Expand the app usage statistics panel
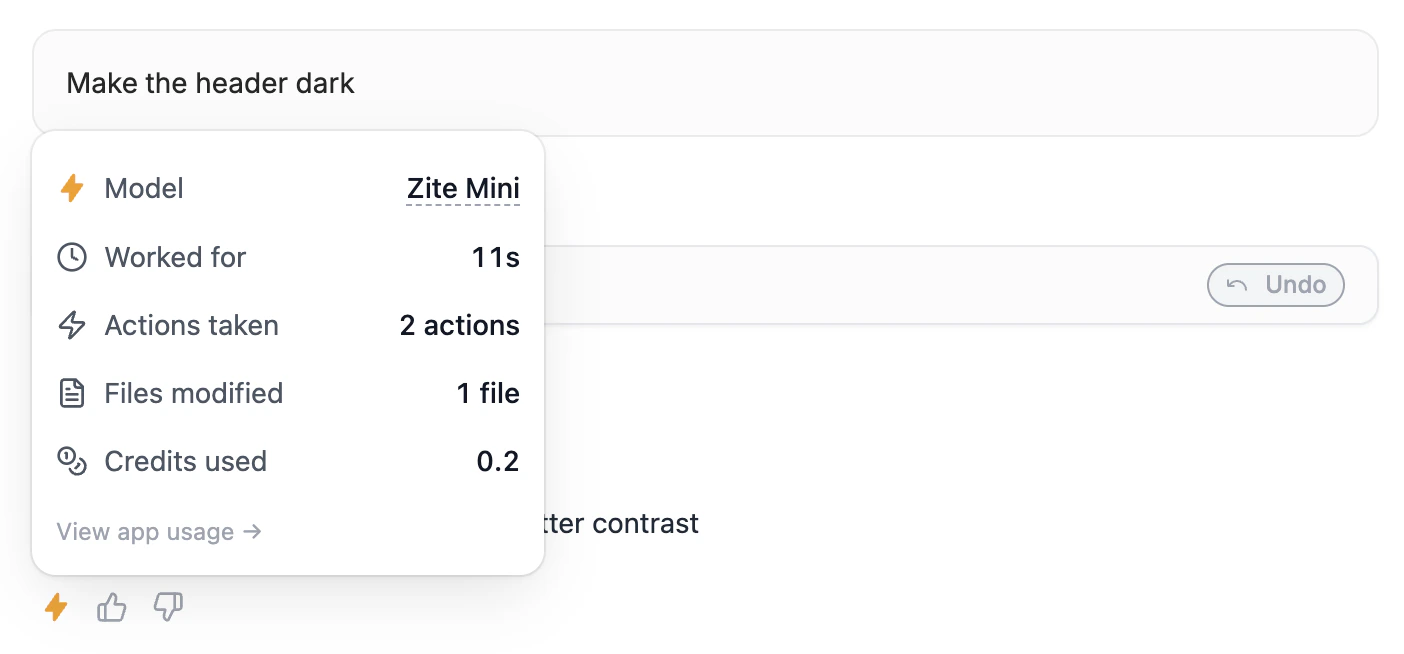This screenshot has height=654, width=1404. point(158,532)
